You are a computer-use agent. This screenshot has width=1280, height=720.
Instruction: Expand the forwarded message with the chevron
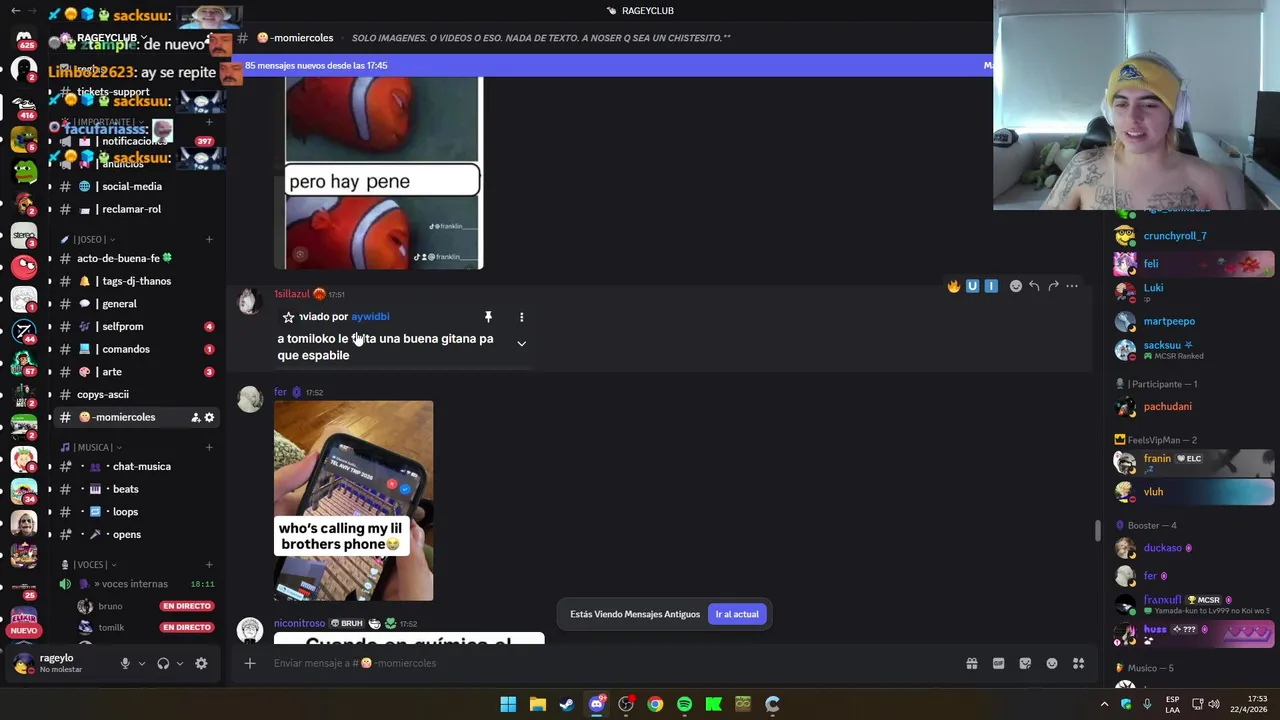(x=521, y=343)
